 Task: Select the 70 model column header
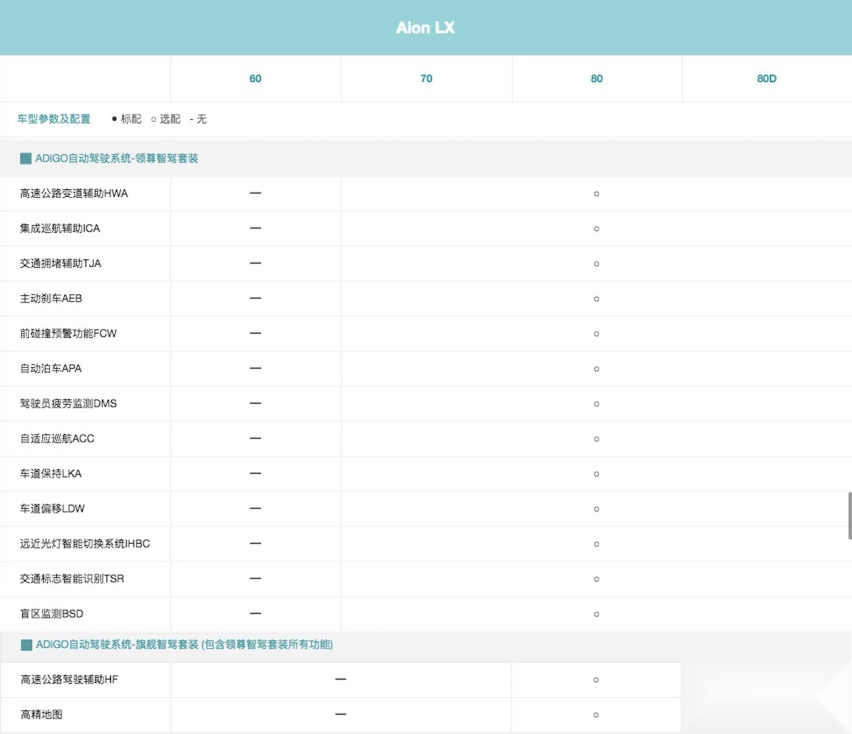point(426,79)
